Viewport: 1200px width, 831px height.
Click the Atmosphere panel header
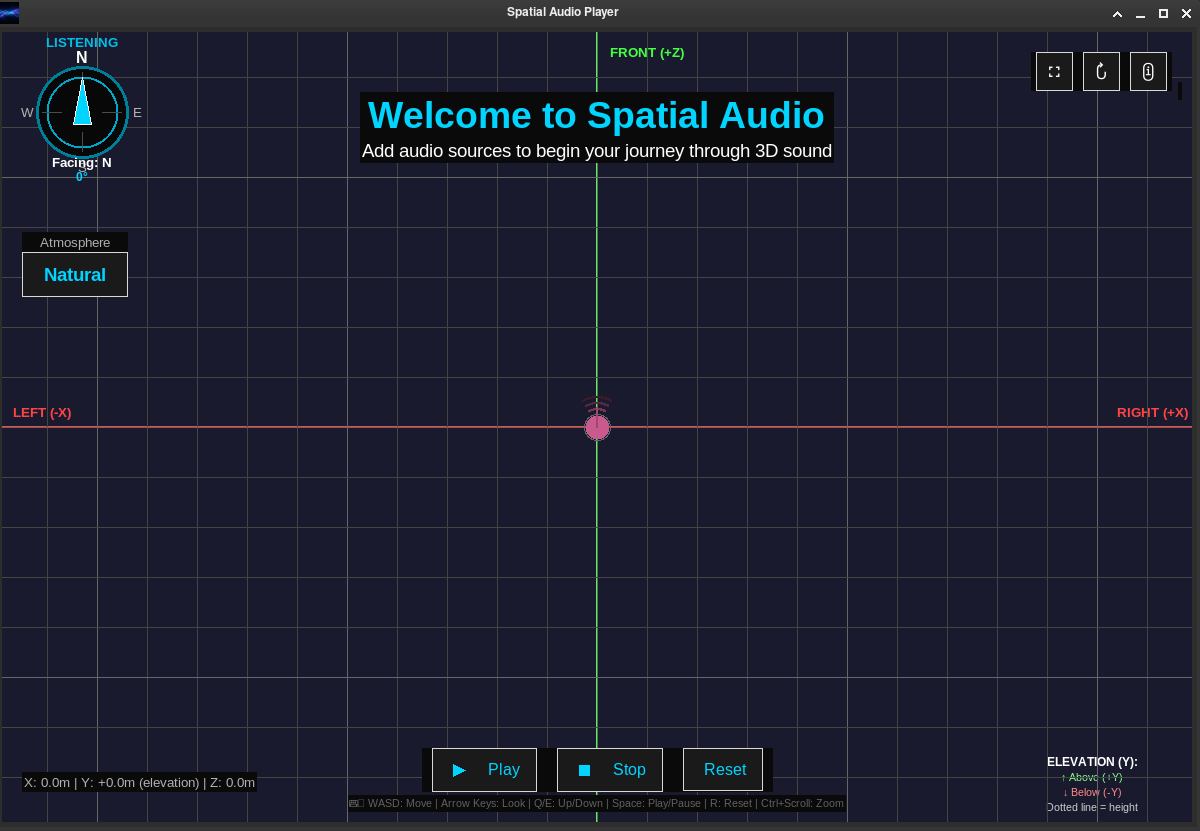[x=74, y=242]
